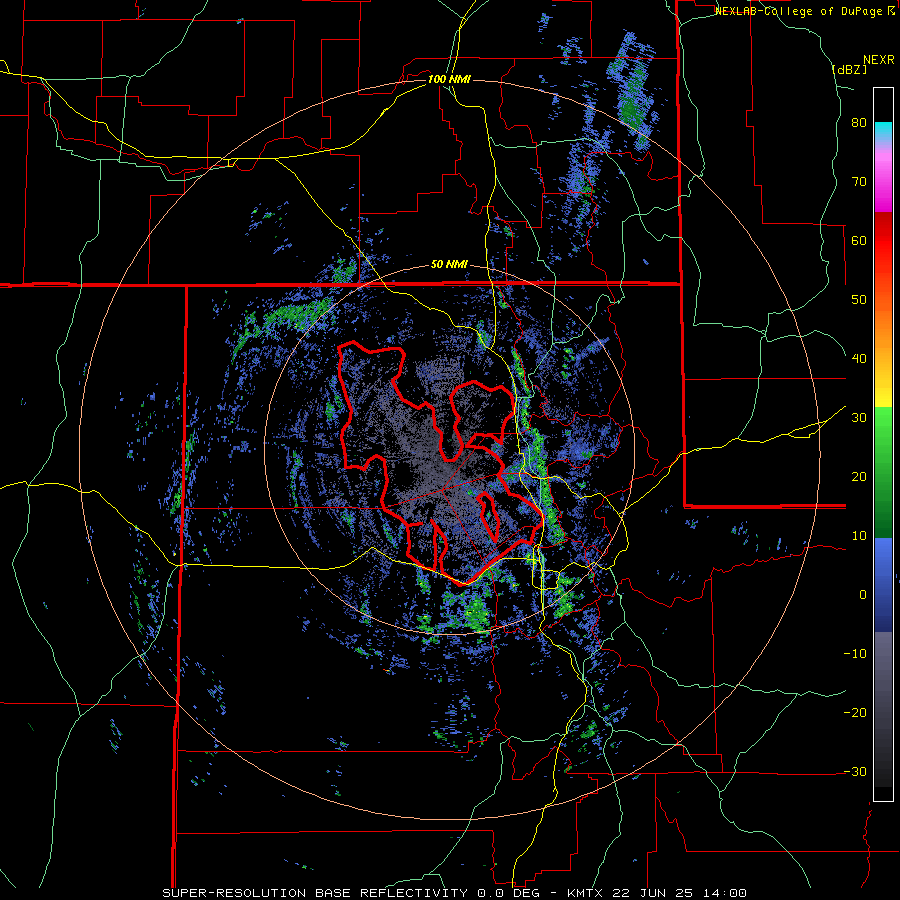This screenshot has height=900, width=900.
Task: Click the 60 value on the dBZ scale
Action: pos(859,240)
